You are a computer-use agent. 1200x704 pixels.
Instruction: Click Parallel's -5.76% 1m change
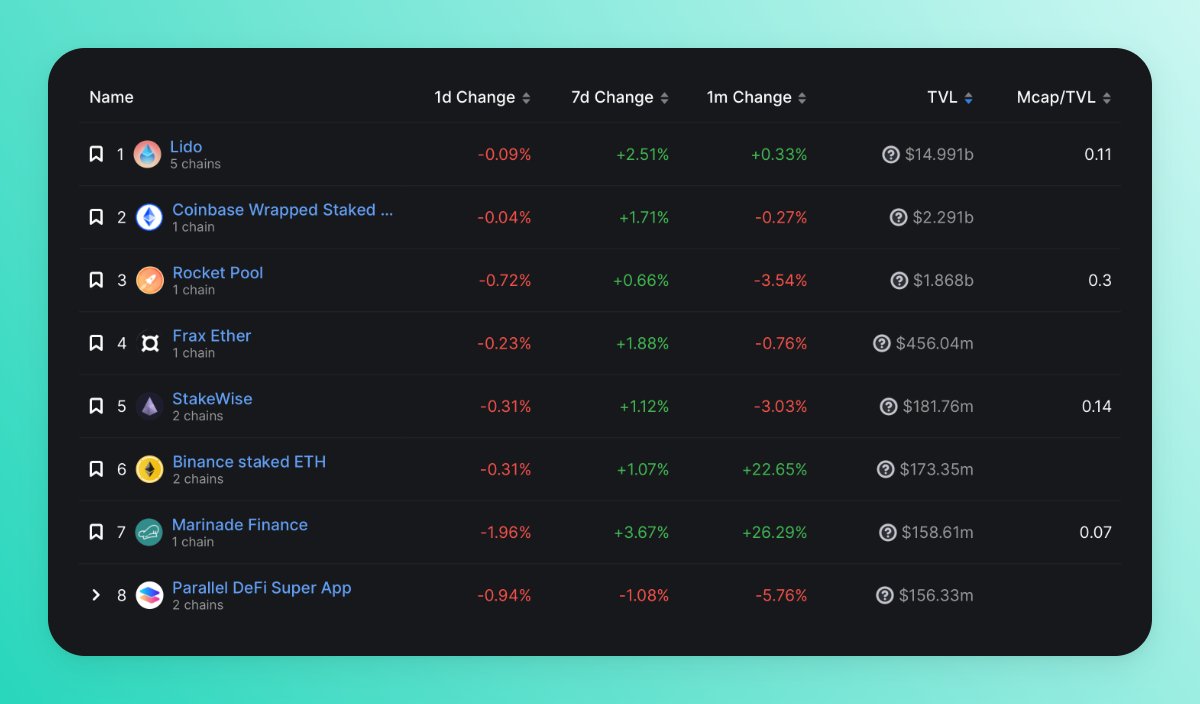782,595
